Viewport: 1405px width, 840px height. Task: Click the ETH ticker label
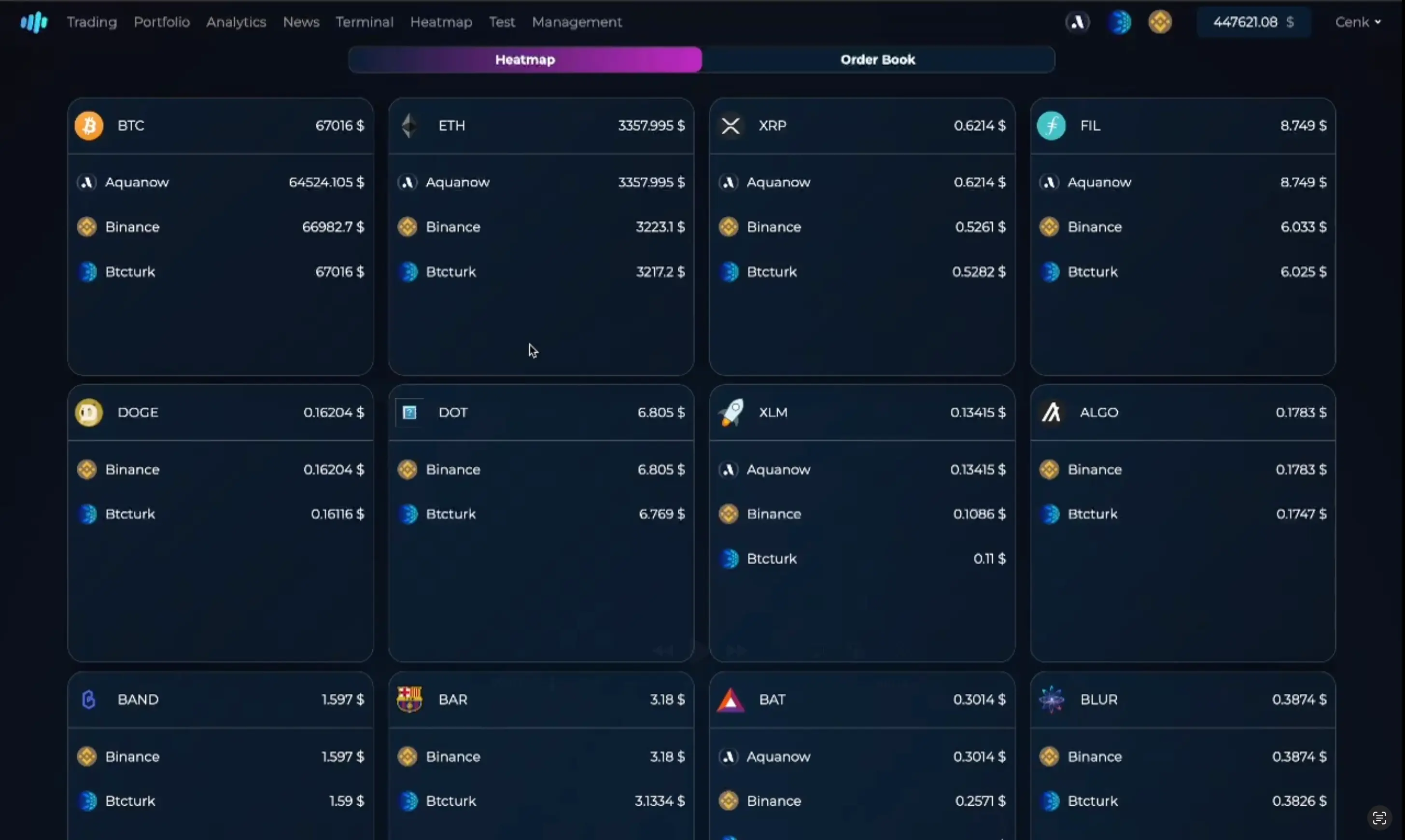(452, 126)
